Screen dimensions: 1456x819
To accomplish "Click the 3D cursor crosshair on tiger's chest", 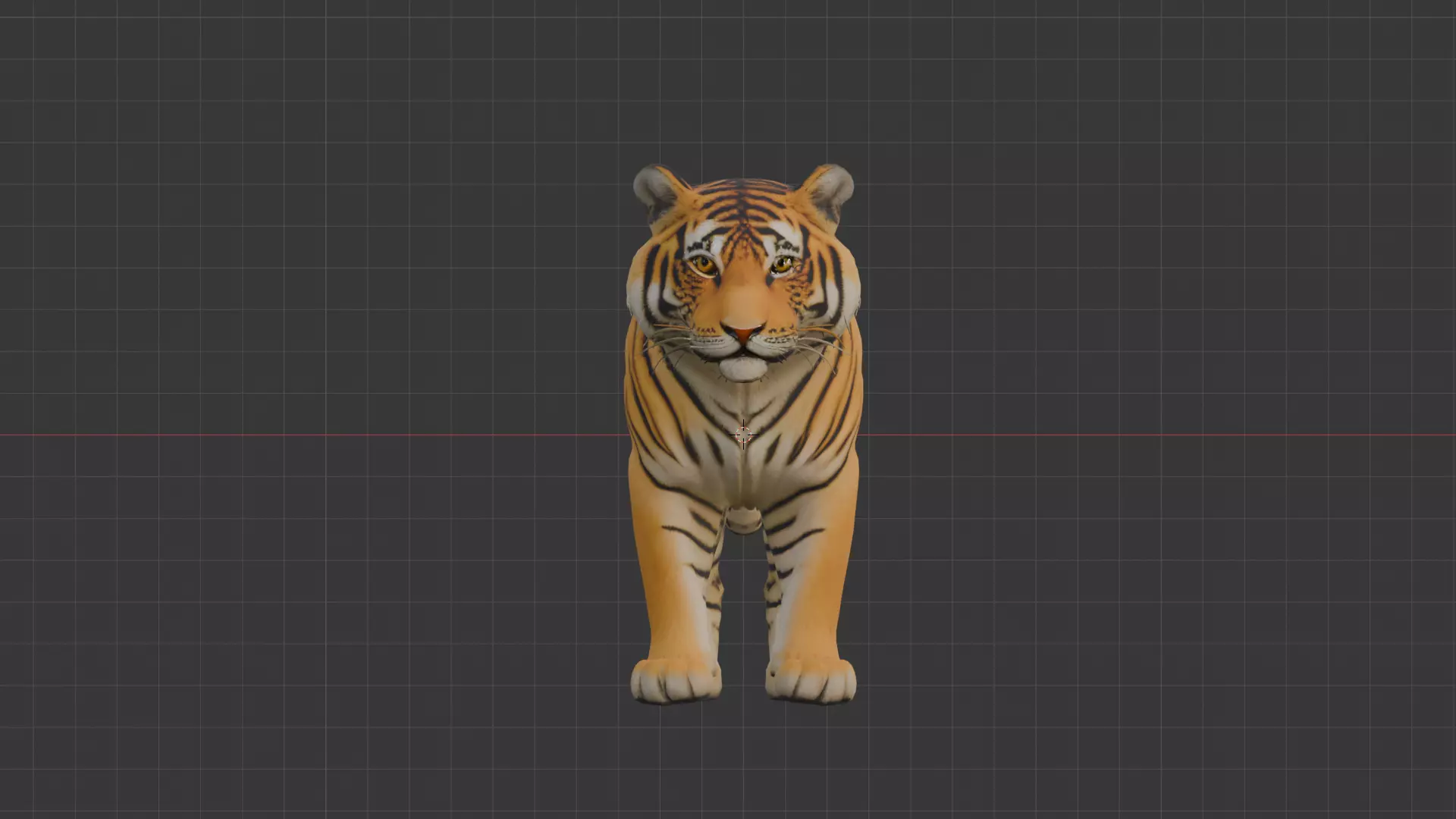I will pyautogui.click(x=743, y=435).
